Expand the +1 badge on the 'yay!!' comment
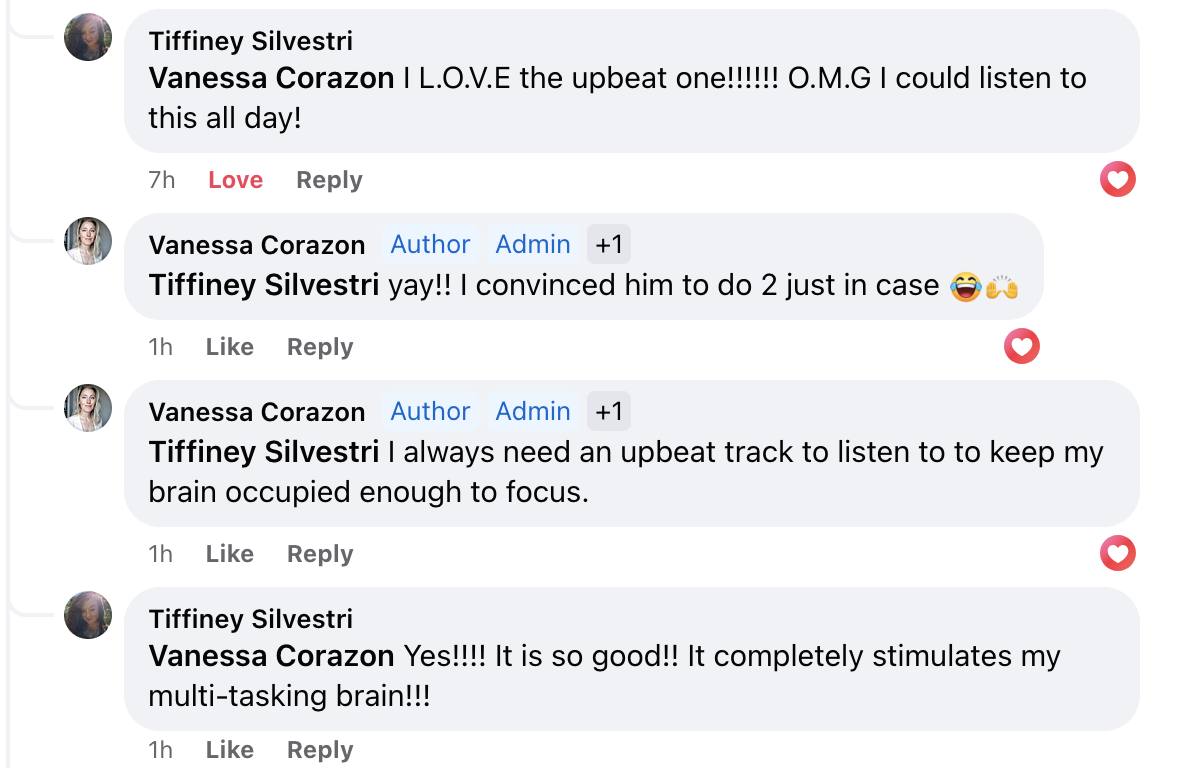The image size is (1194, 768). point(608,244)
